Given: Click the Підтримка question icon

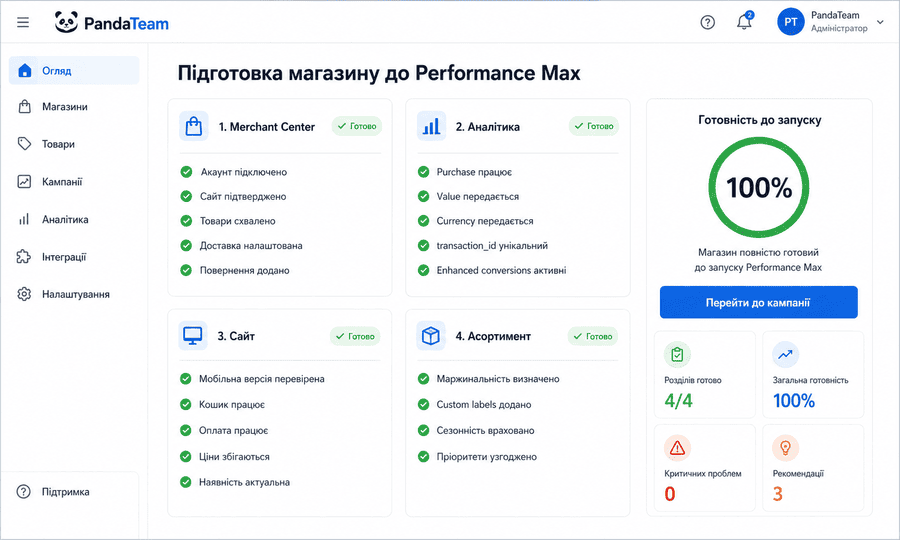Looking at the screenshot, I should (x=24, y=491).
